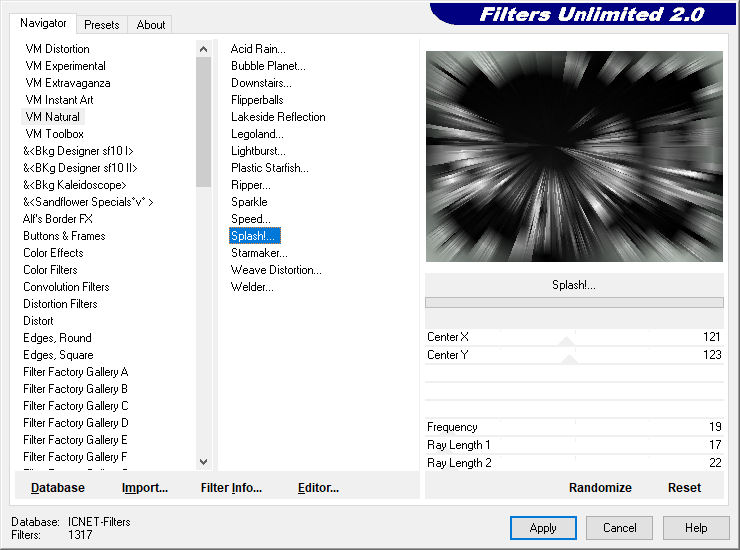740x550 pixels.
Task: Select Distort category
Action: coord(38,321)
